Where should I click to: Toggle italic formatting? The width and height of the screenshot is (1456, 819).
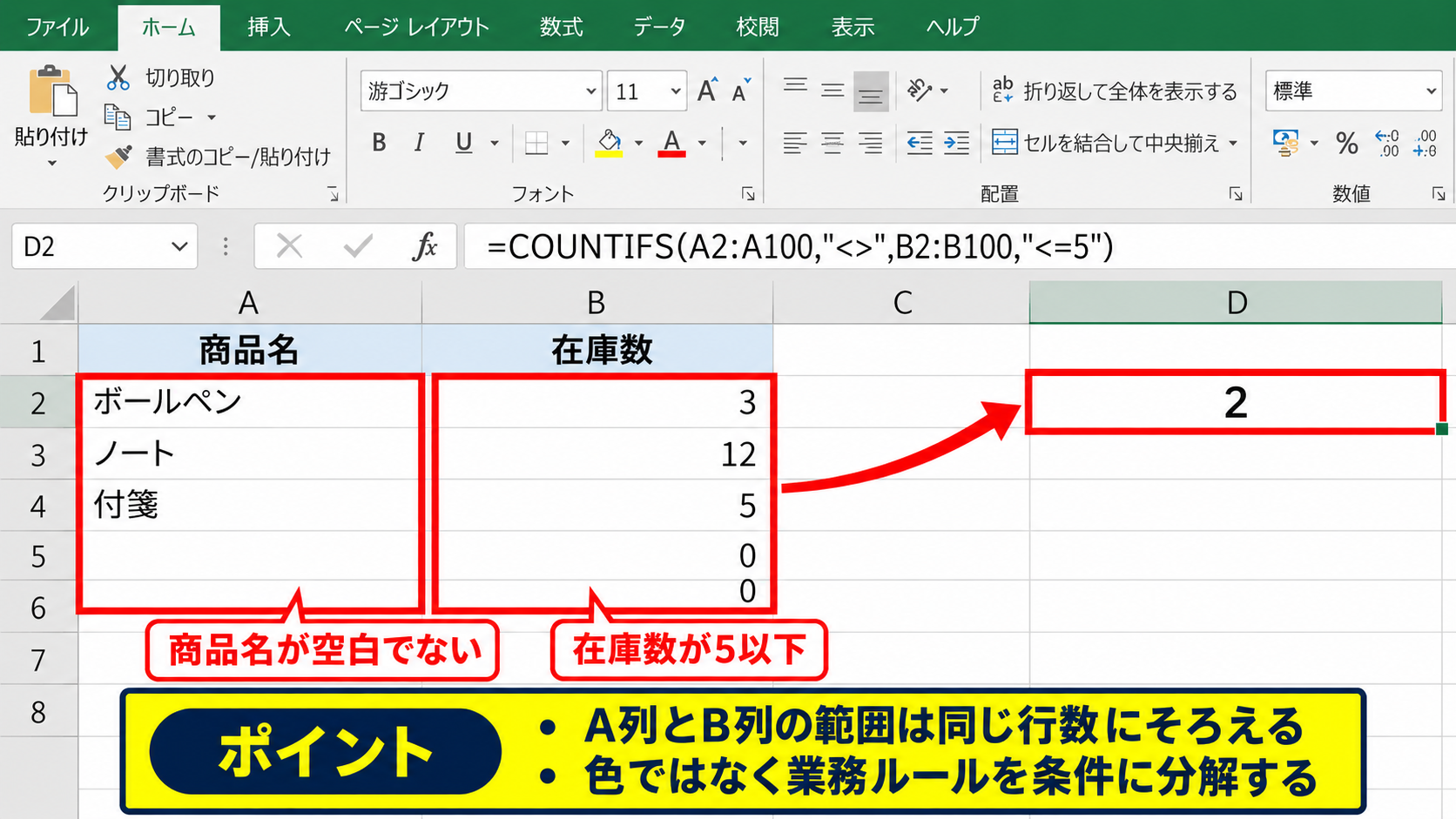420,143
